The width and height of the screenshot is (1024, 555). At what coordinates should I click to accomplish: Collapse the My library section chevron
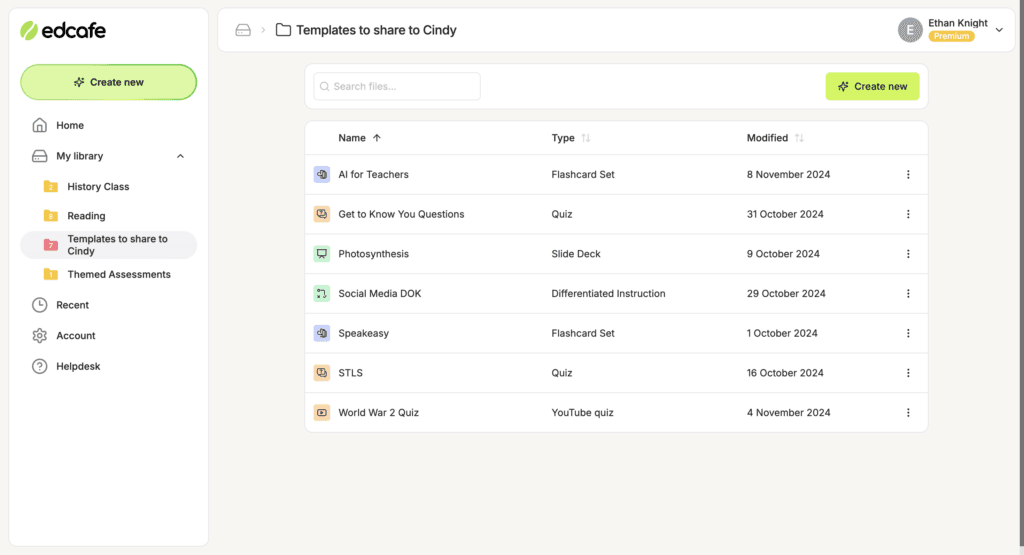(180, 156)
